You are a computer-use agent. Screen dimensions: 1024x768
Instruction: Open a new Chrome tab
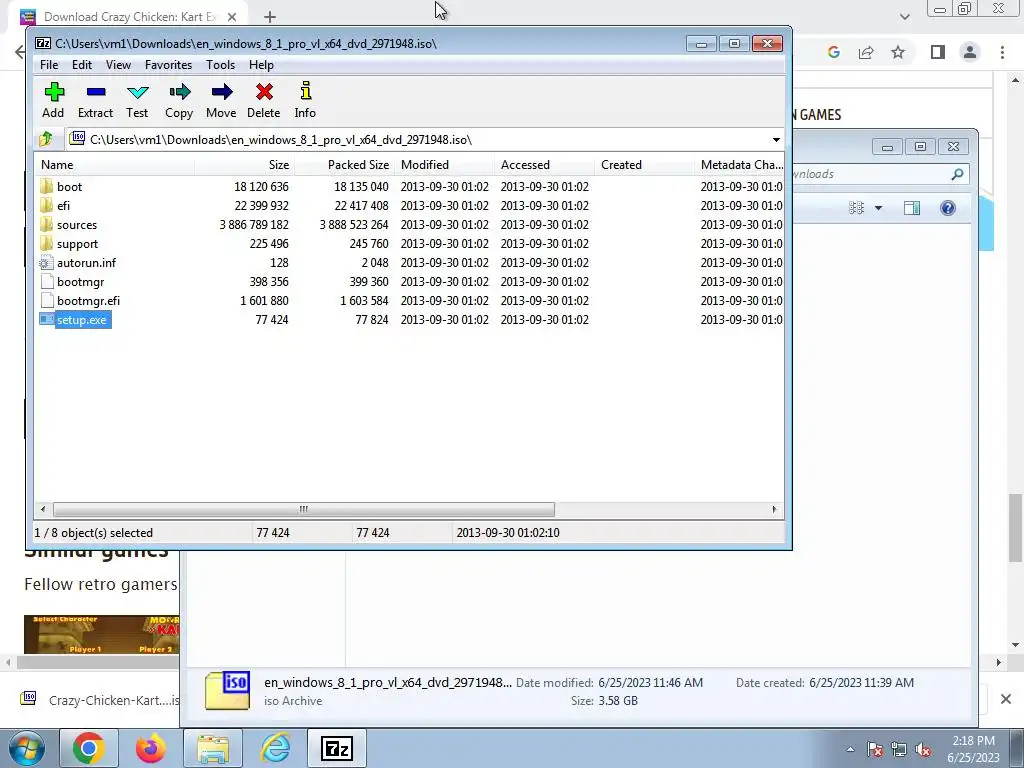(270, 17)
